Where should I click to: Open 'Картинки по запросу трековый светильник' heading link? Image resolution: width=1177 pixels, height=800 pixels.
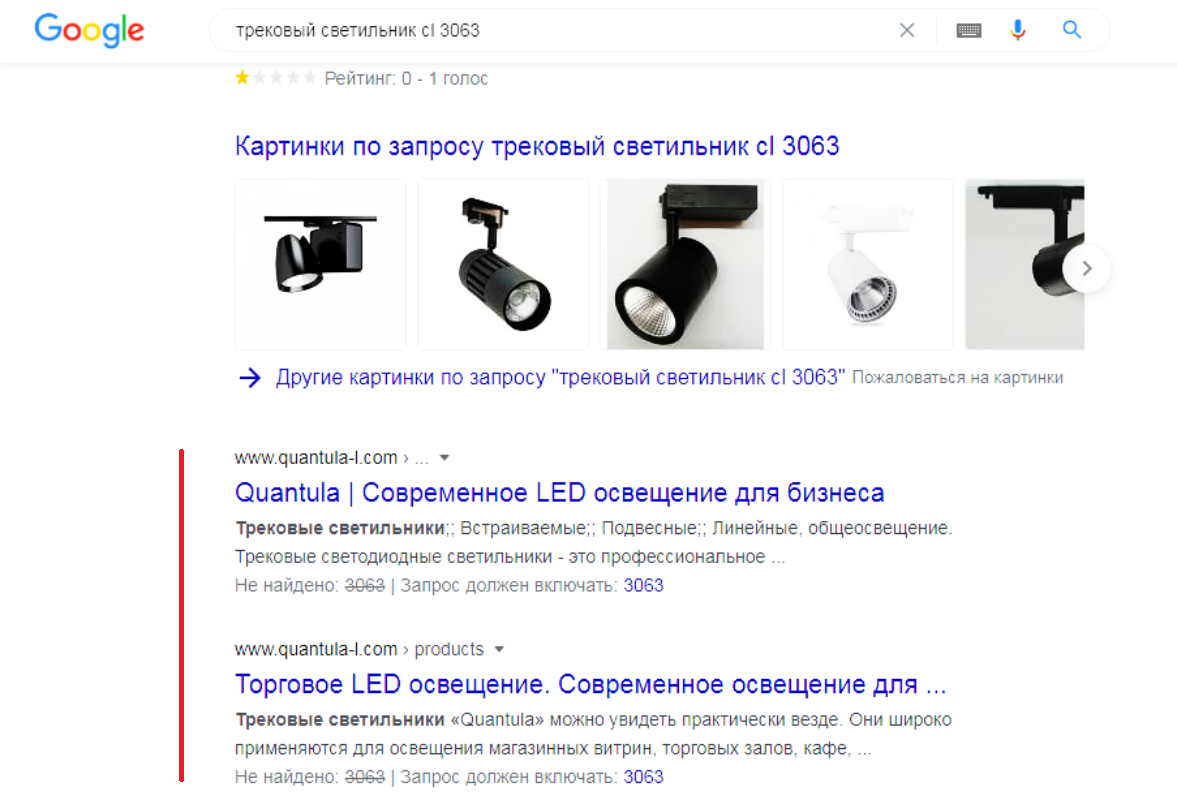pyautogui.click(x=537, y=146)
